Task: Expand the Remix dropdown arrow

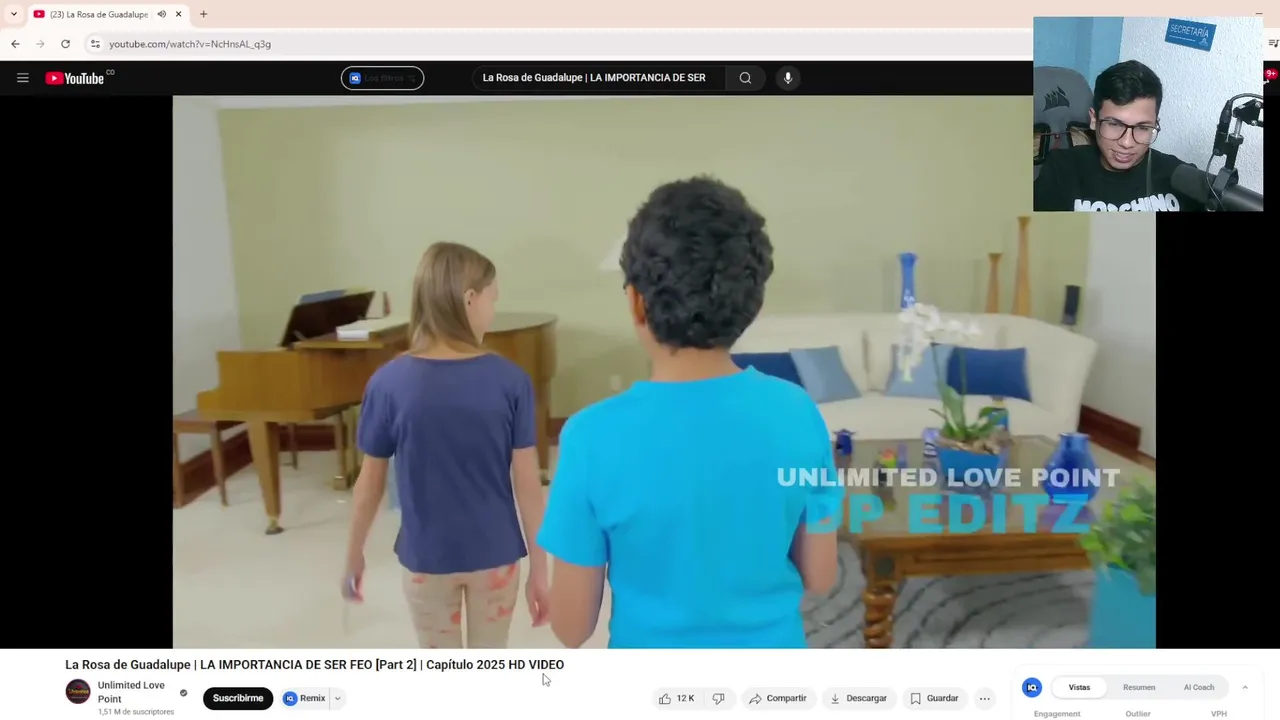Action: click(x=337, y=698)
